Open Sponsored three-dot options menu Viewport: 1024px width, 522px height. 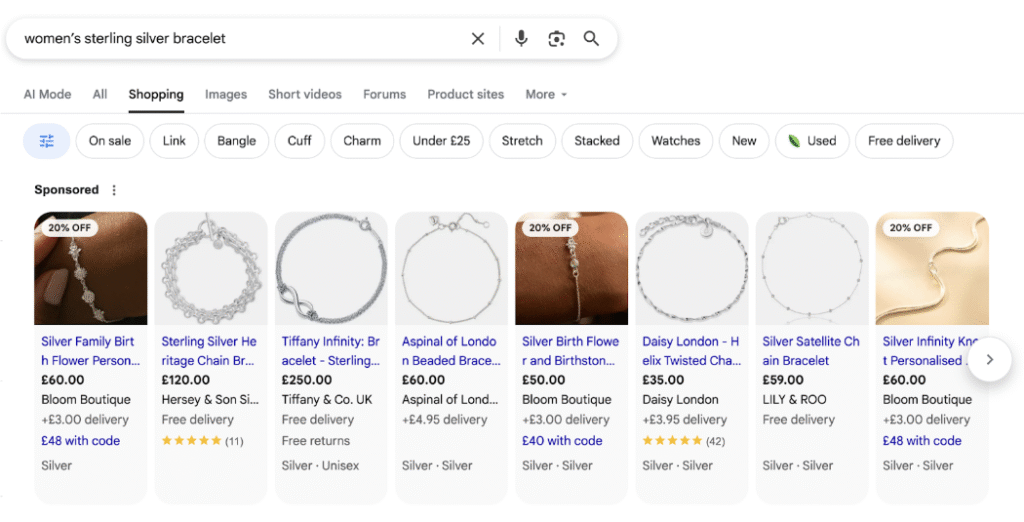click(x=114, y=190)
